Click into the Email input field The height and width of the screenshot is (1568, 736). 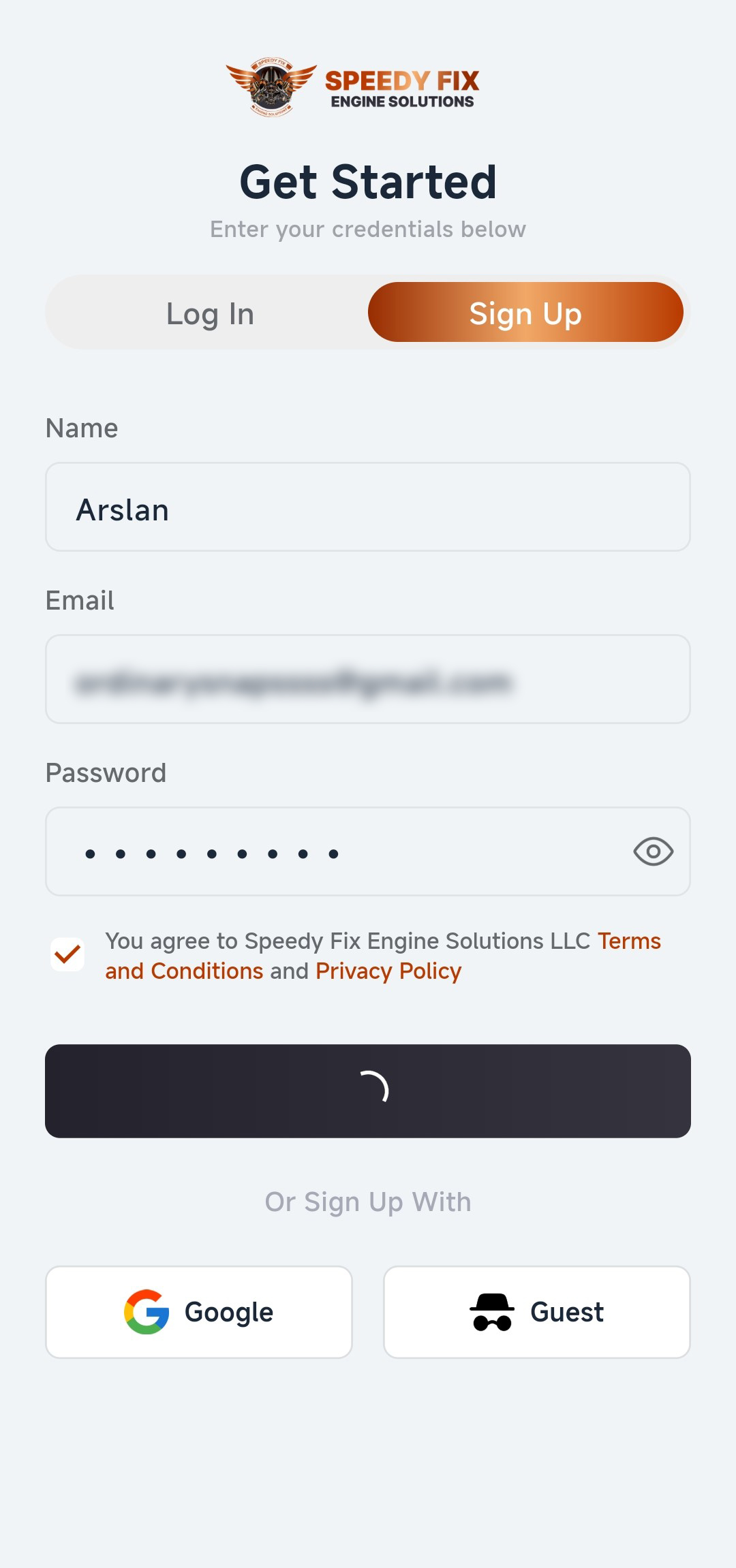pos(368,680)
